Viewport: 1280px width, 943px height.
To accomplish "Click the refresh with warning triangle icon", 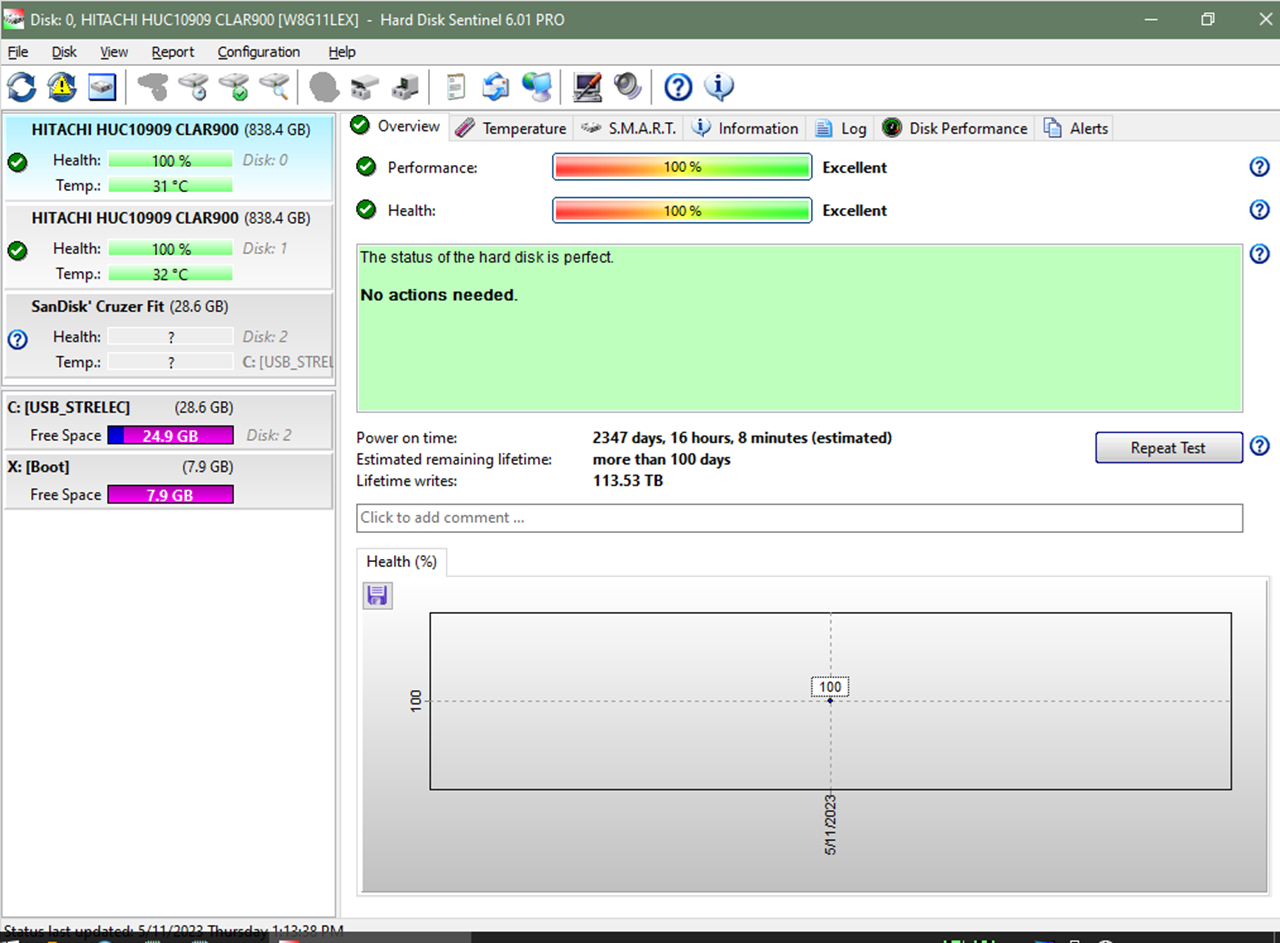I will pos(62,88).
